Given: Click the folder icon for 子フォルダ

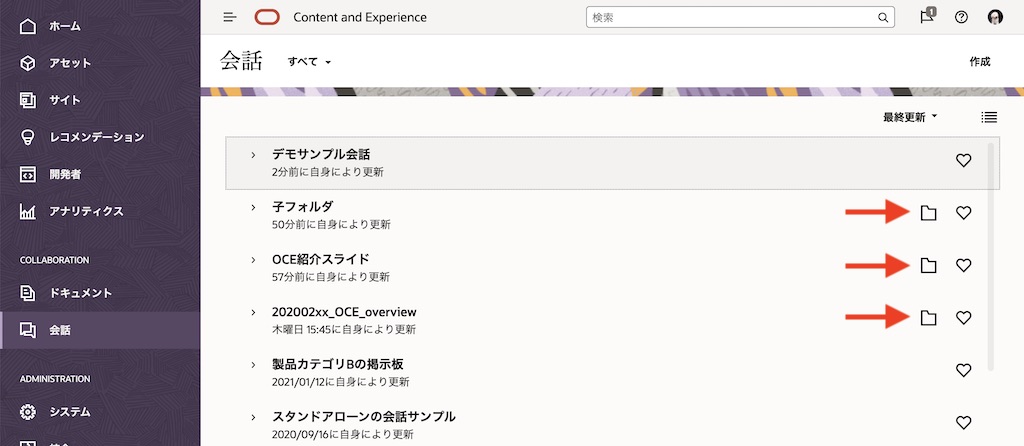Looking at the screenshot, I should click(928, 213).
